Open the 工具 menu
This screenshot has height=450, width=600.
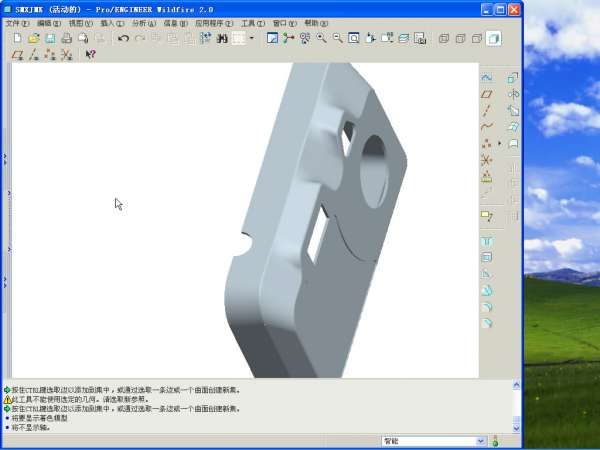pos(253,23)
